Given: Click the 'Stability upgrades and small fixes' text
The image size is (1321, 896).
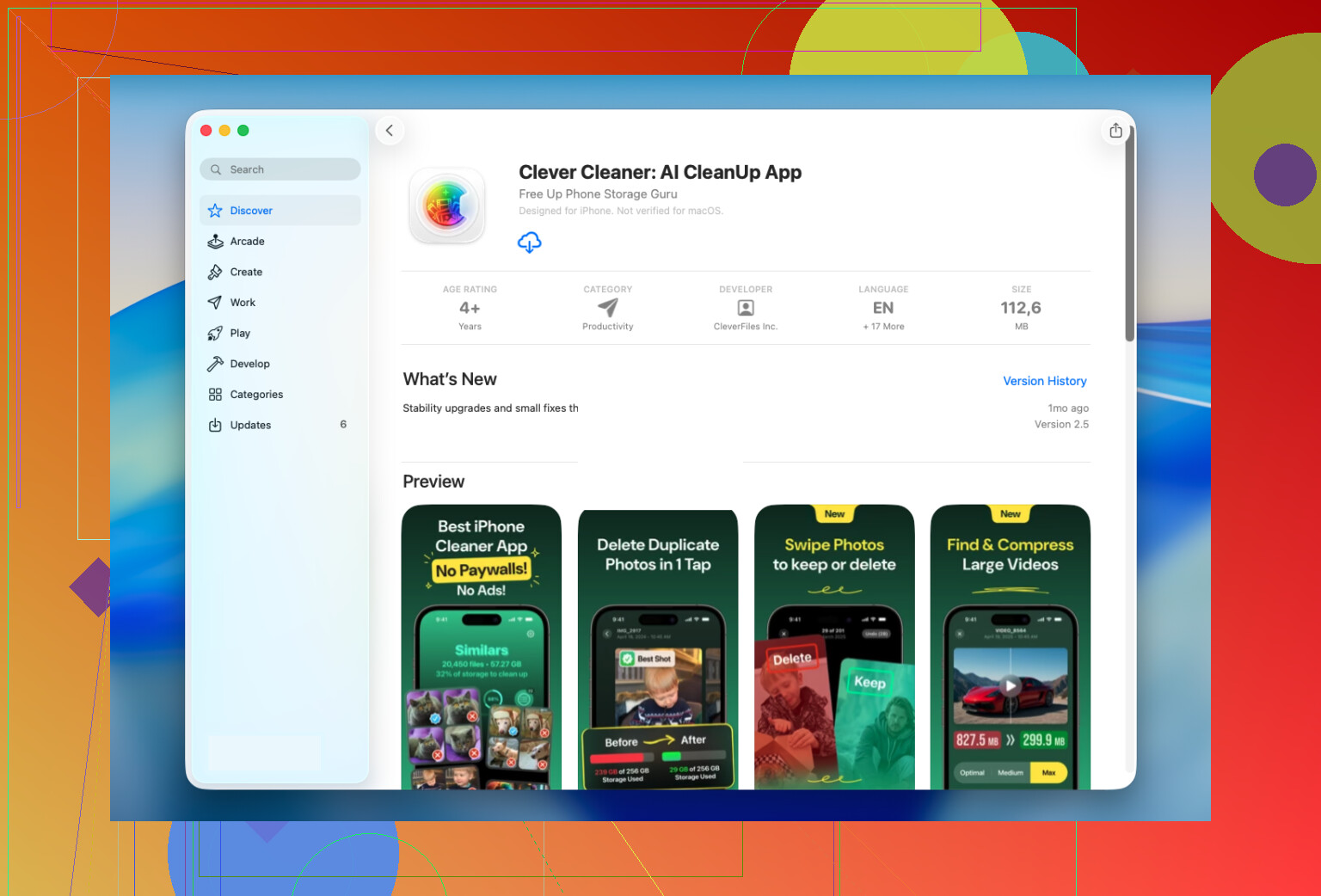Looking at the screenshot, I should point(490,408).
